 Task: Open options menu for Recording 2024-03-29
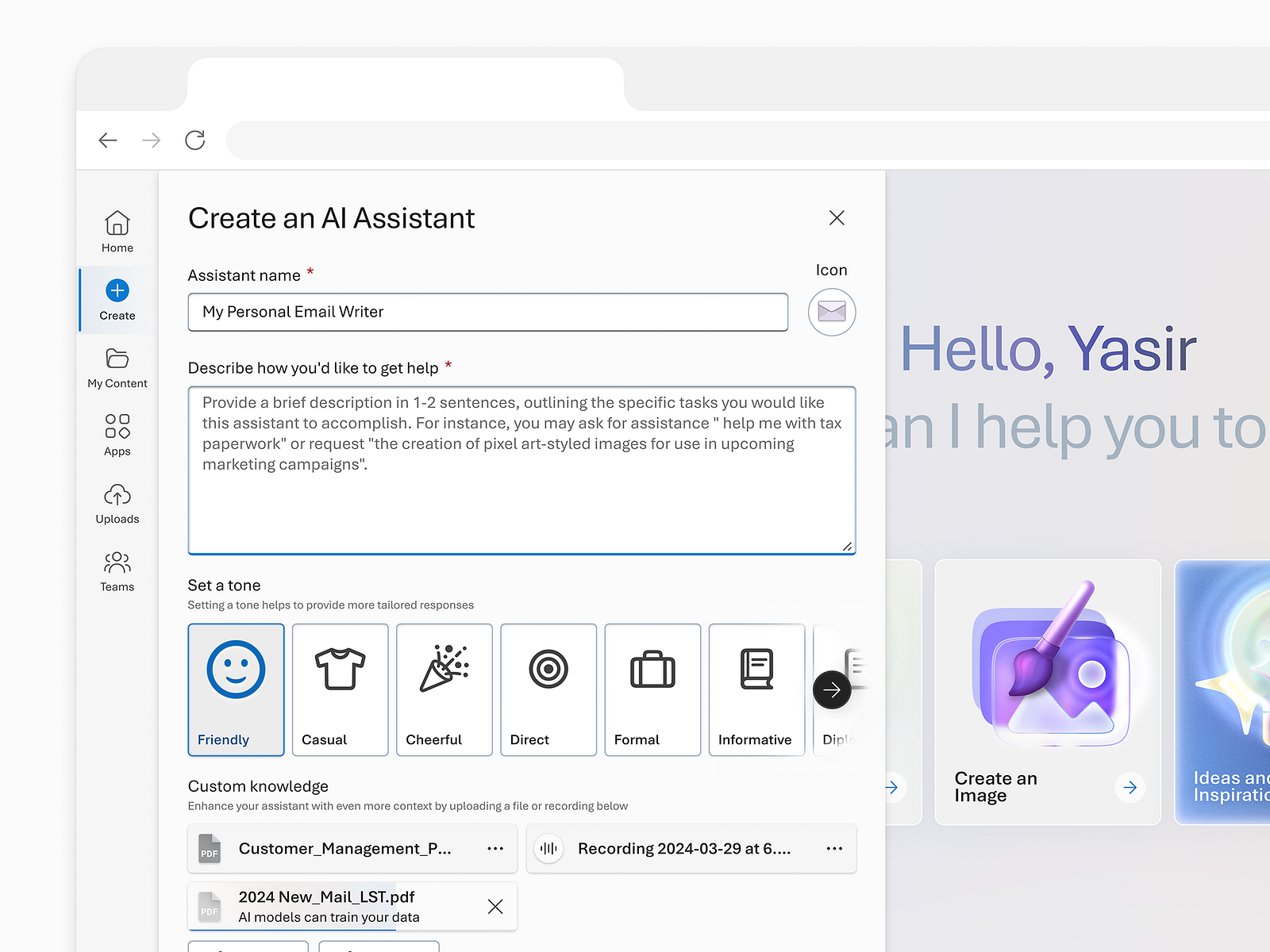(834, 848)
